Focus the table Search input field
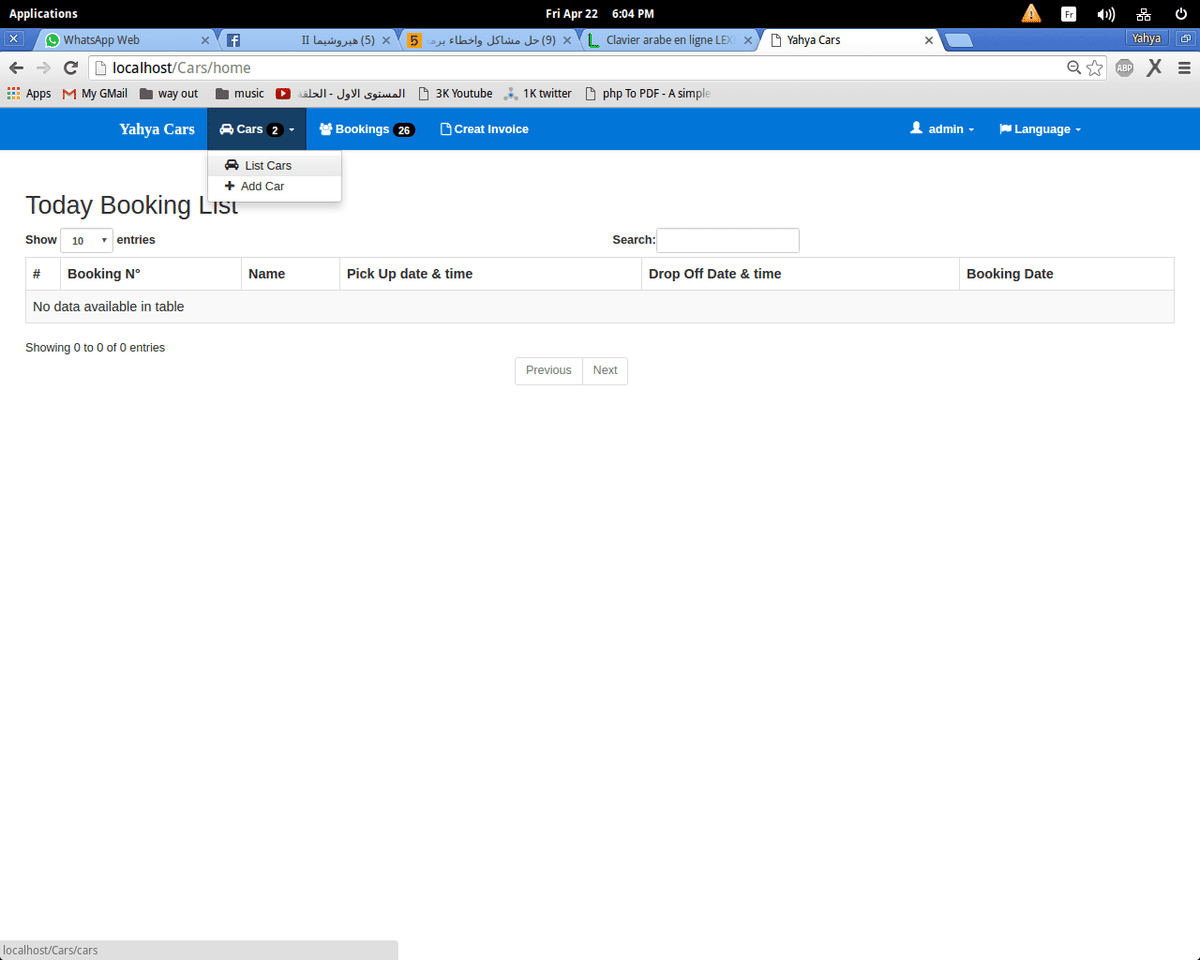This screenshot has height=960, width=1200. point(727,240)
